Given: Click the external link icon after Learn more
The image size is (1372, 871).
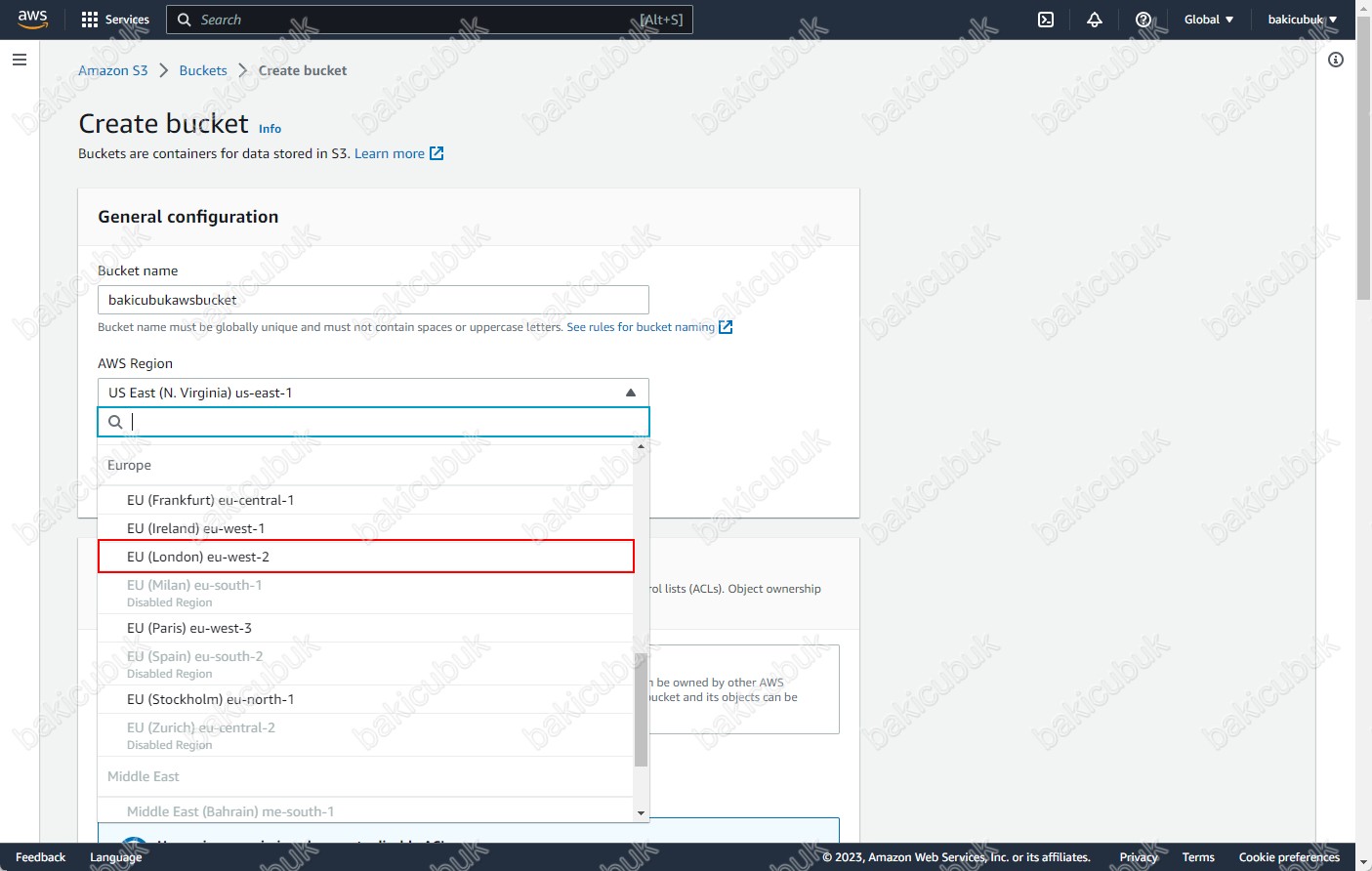Looking at the screenshot, I should pyautogui.click(x=437, y=153).
